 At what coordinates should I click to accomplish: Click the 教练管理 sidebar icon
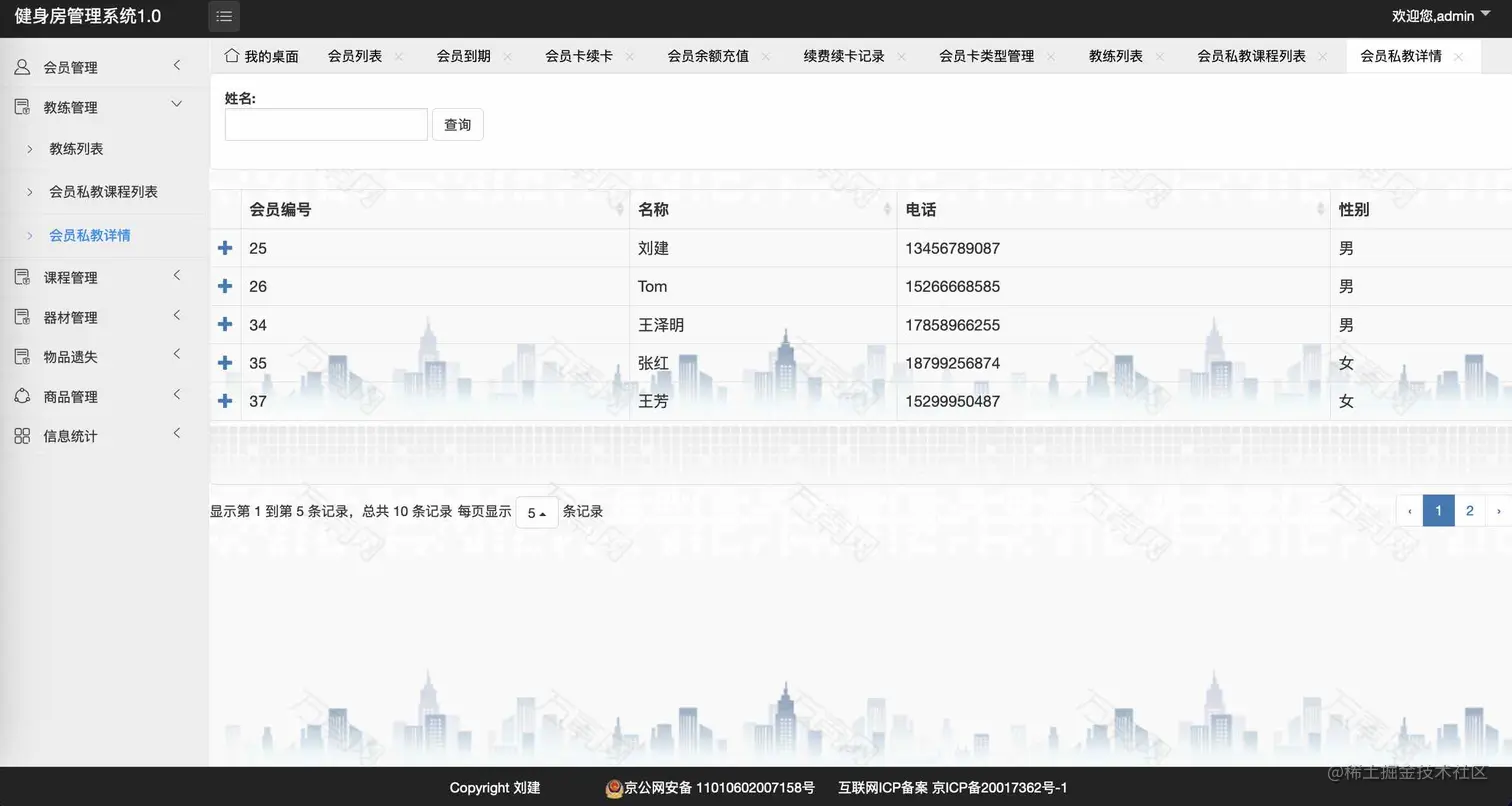click(x=22, y=107)
